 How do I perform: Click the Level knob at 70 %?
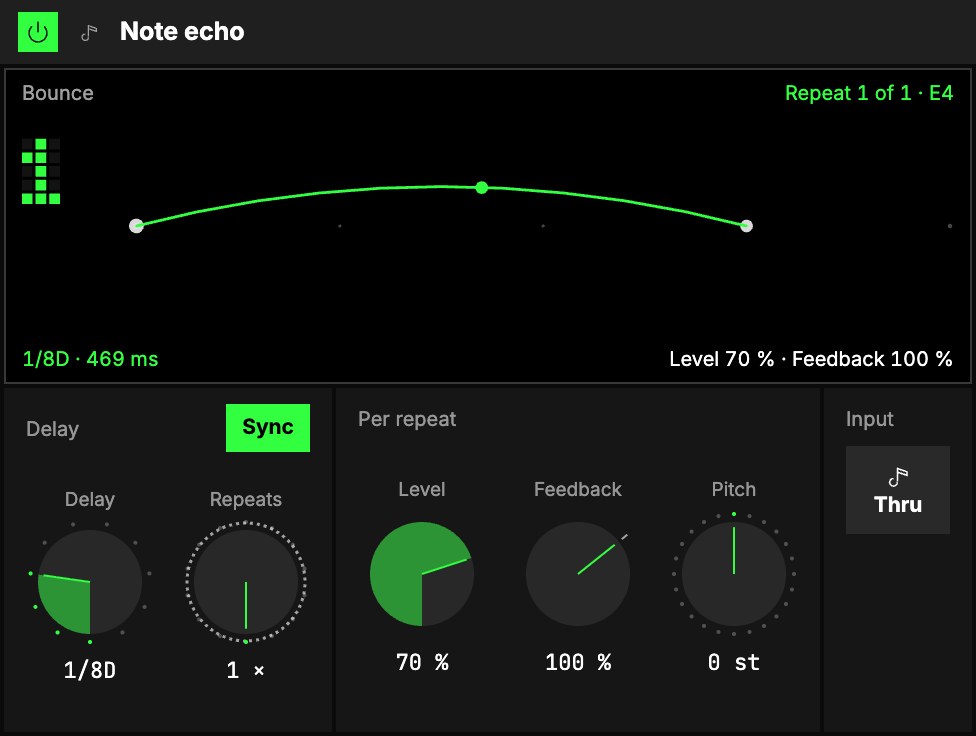pyautogui.click(x=422, y=574)
